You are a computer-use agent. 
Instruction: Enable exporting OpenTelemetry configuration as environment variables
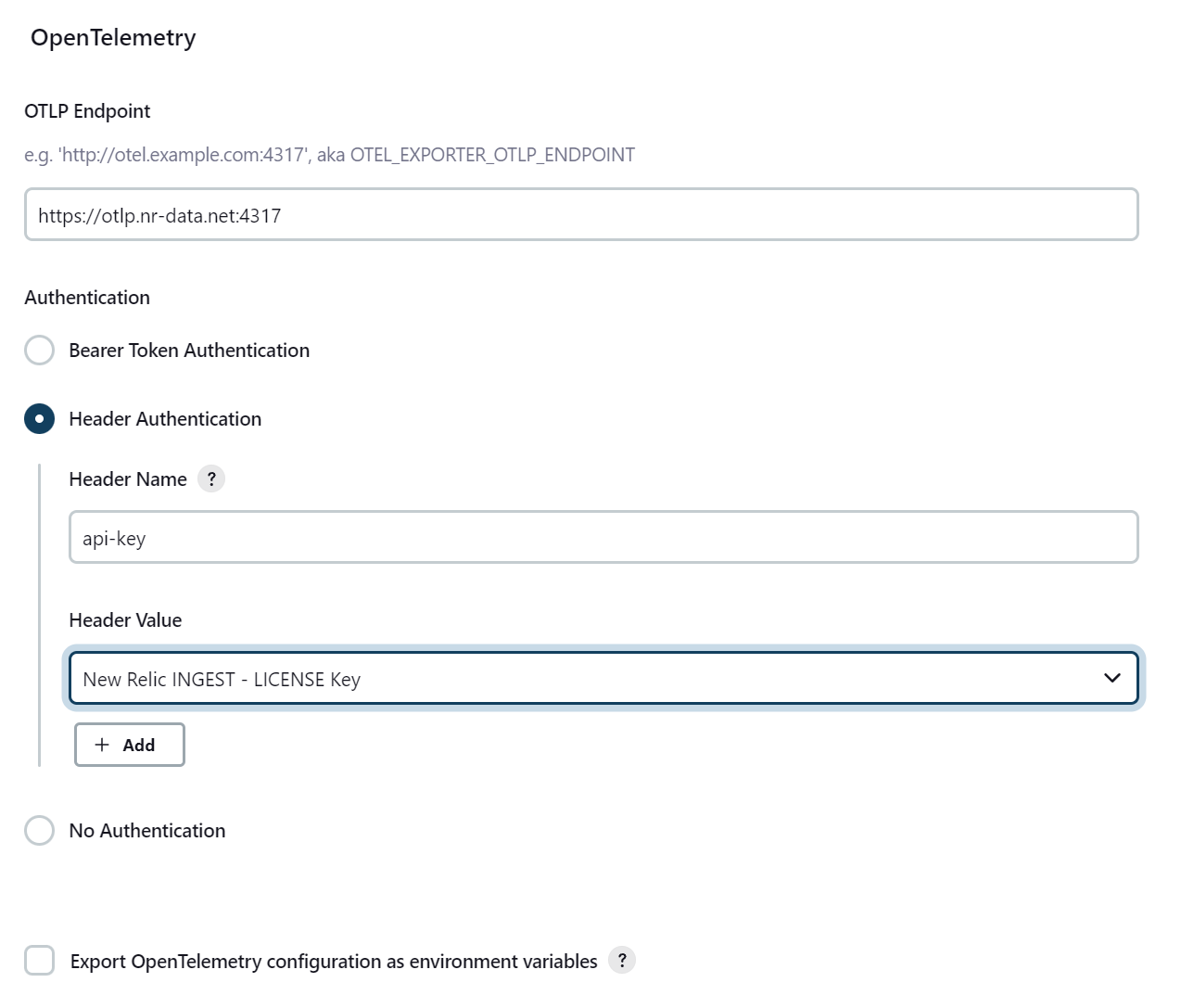tap(39, 960)
